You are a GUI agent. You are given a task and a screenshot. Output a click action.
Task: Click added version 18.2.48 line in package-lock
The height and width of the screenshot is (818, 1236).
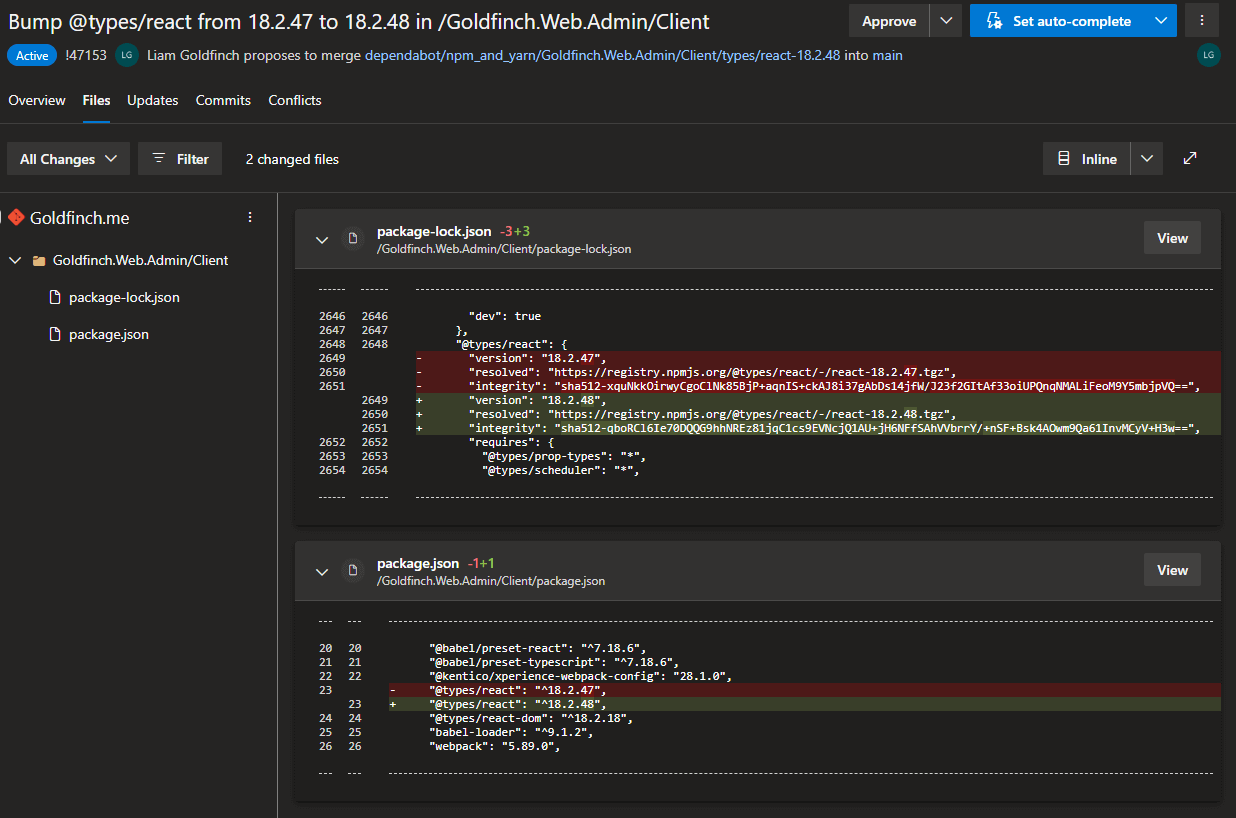(x=818, y=400)
